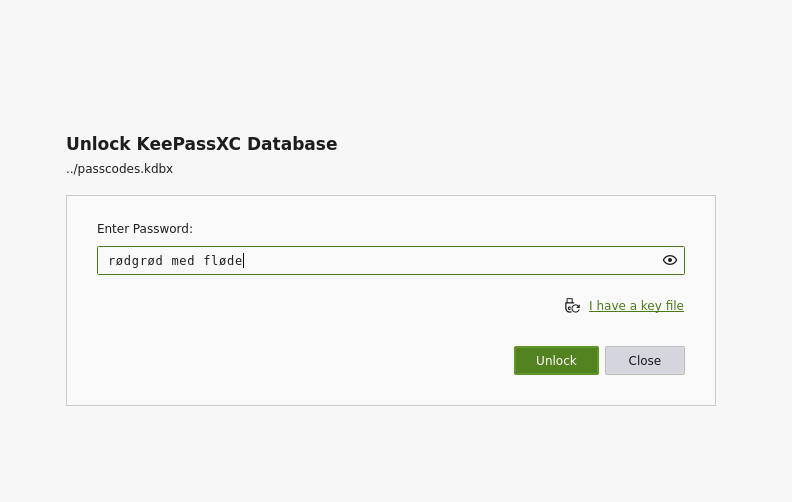Click the green Unlock button
Image resolution: width=792 pixels, height=502 pixels.
(x=556, y=361)
